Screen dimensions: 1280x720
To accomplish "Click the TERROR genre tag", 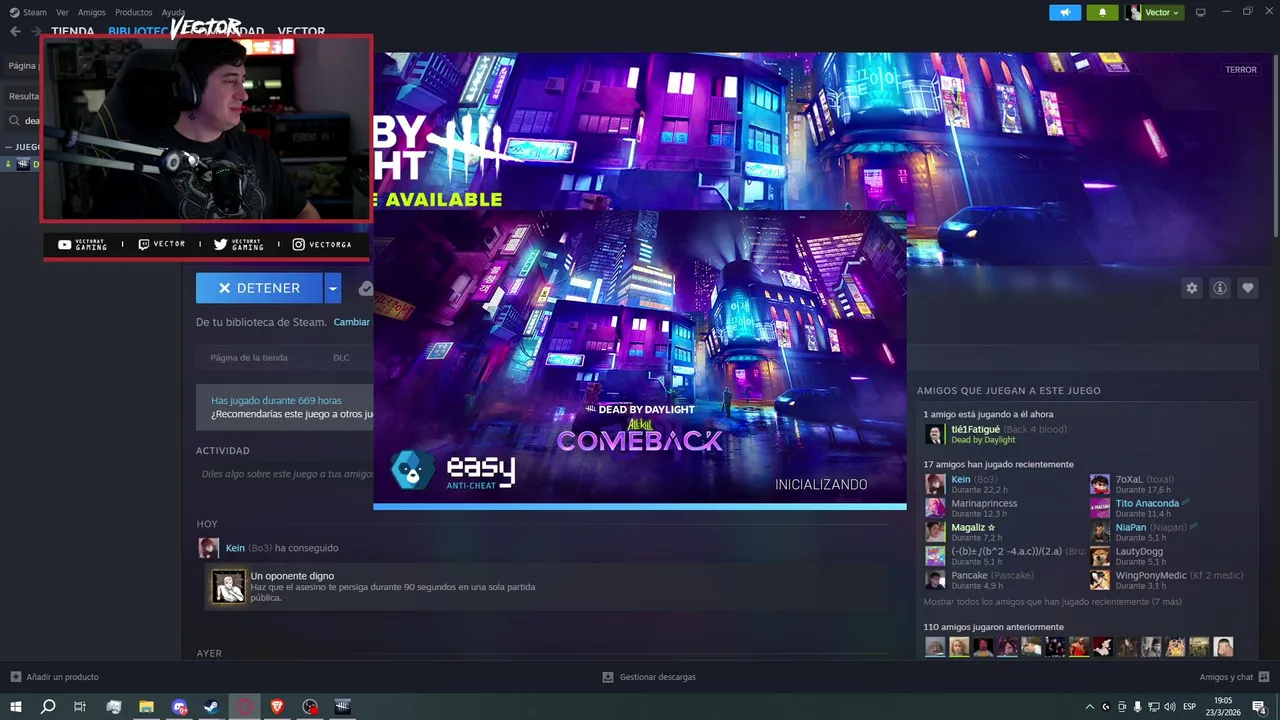I will point(1241,70).
